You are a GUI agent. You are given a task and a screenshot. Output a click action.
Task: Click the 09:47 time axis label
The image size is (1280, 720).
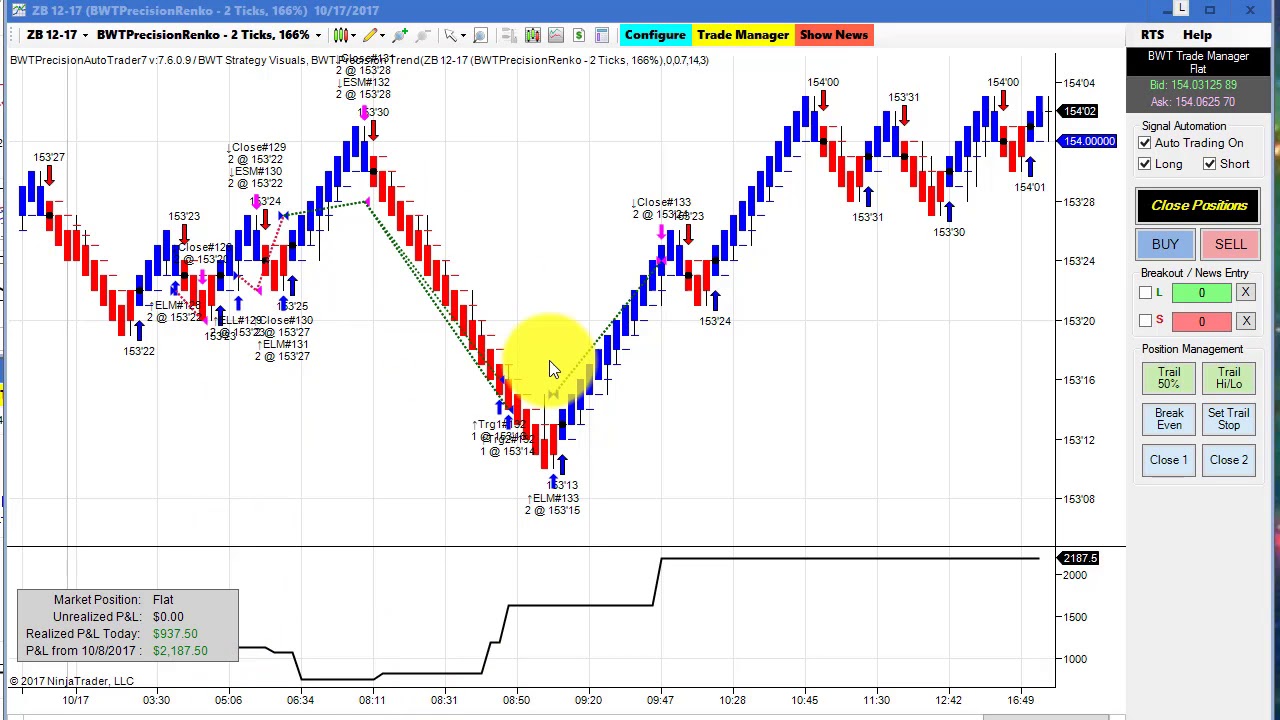[x=660, y=700]
